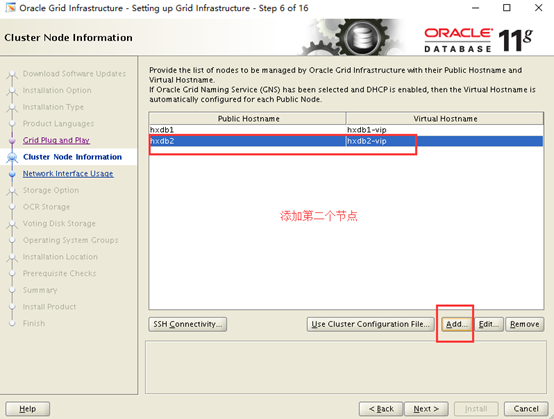
Task: Click the Product Languages step label
Action: click(x=58, y=123)
